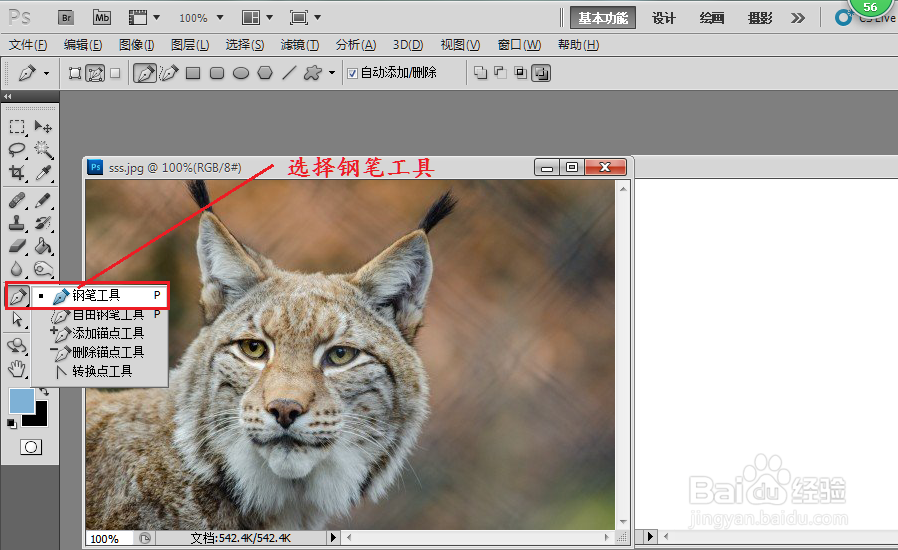Switch to 基本功能 workspace

click(x=603, y=18)
